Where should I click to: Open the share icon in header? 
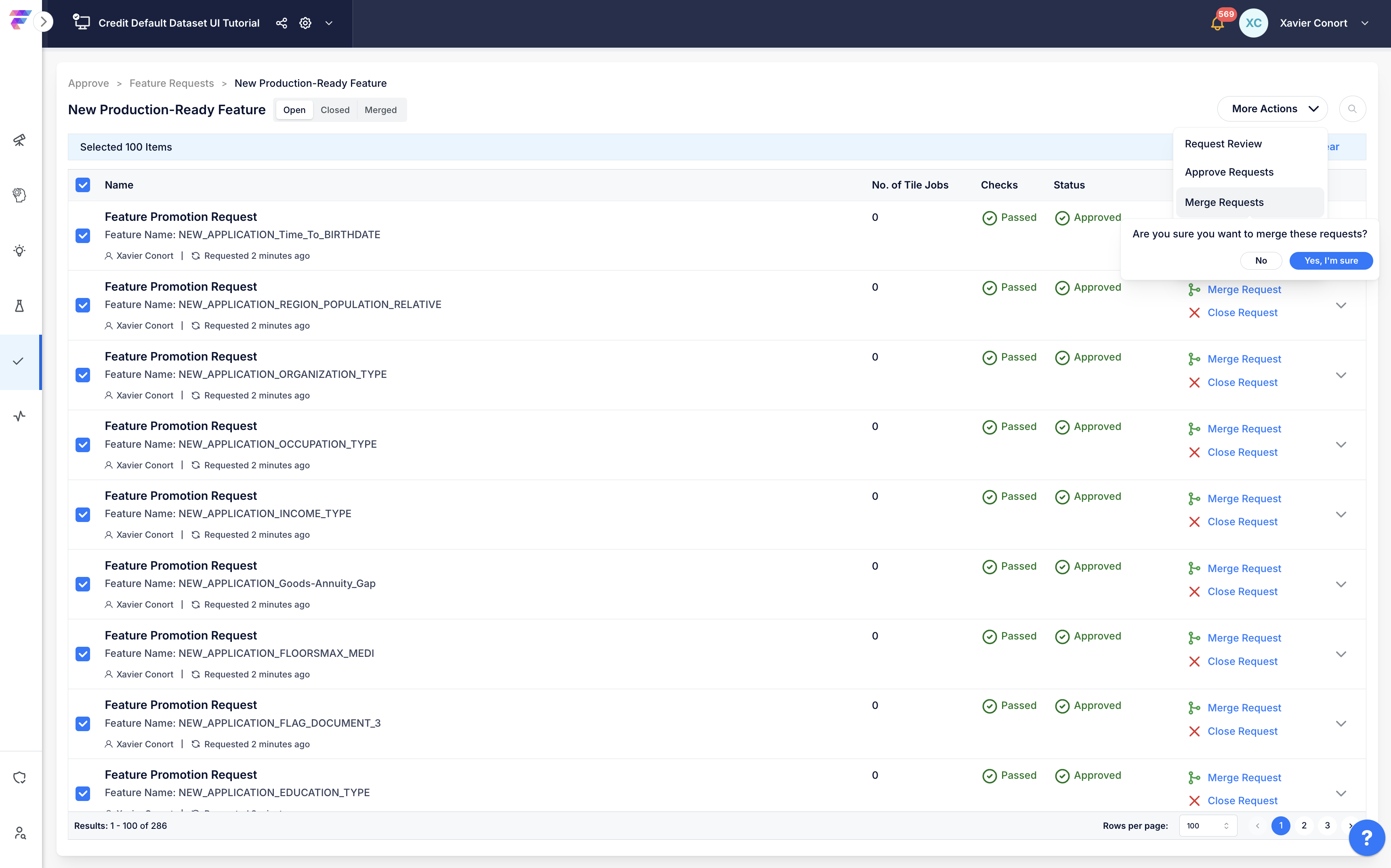tap(282, 23)
